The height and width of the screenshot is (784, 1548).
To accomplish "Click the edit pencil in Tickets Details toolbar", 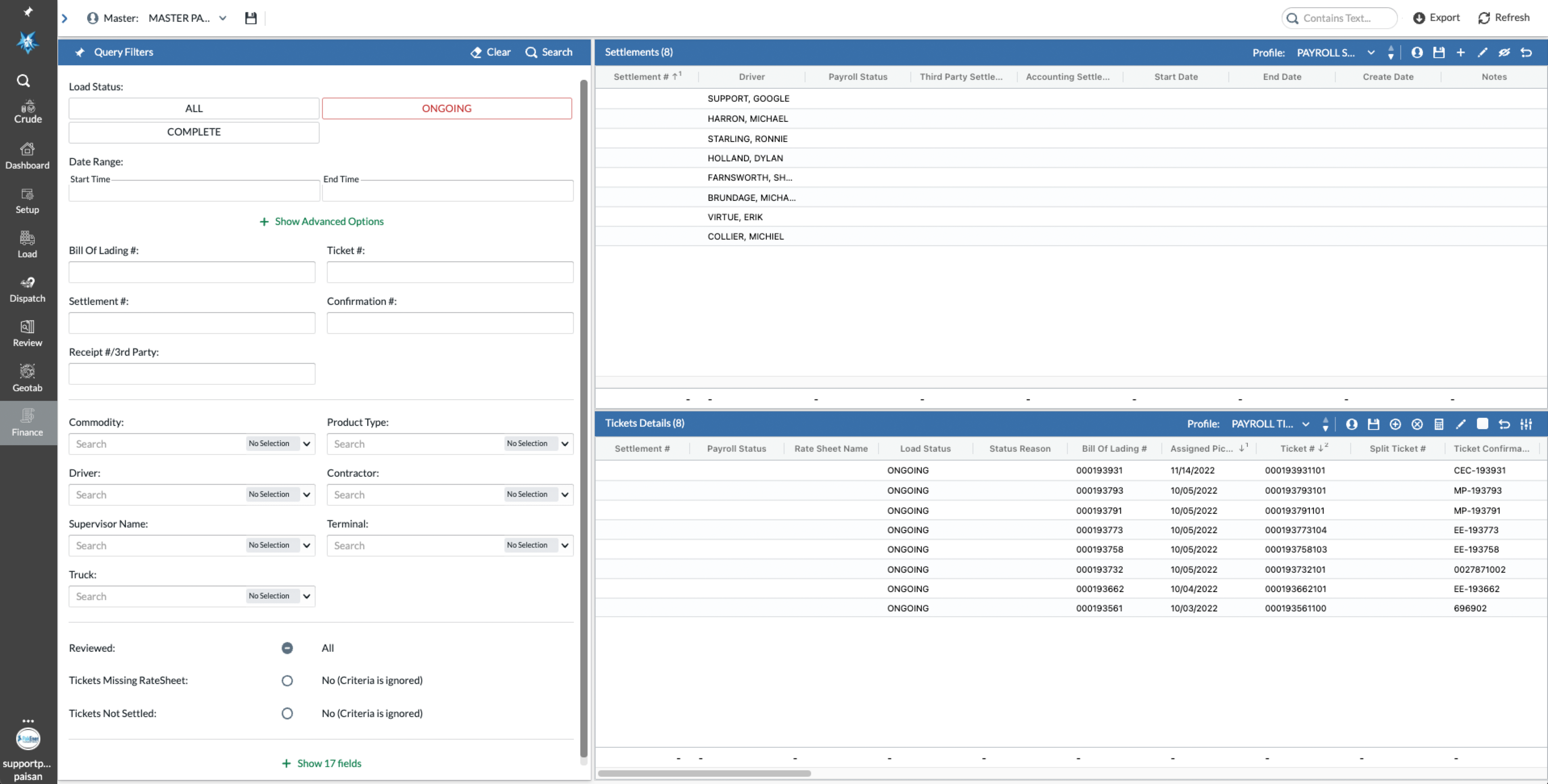I will click(1460, 424).
